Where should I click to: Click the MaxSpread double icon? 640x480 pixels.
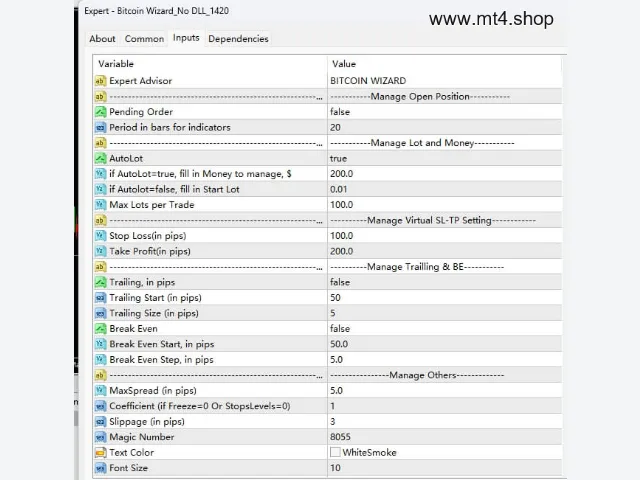pyautogui.click(x=100, y=391)
